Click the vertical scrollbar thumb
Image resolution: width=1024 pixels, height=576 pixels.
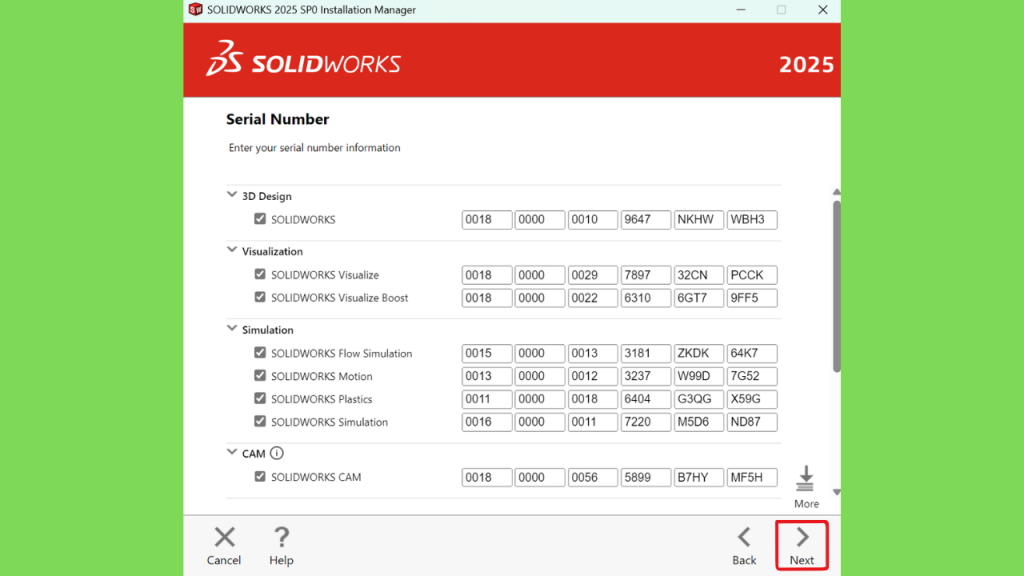[837, 286]
